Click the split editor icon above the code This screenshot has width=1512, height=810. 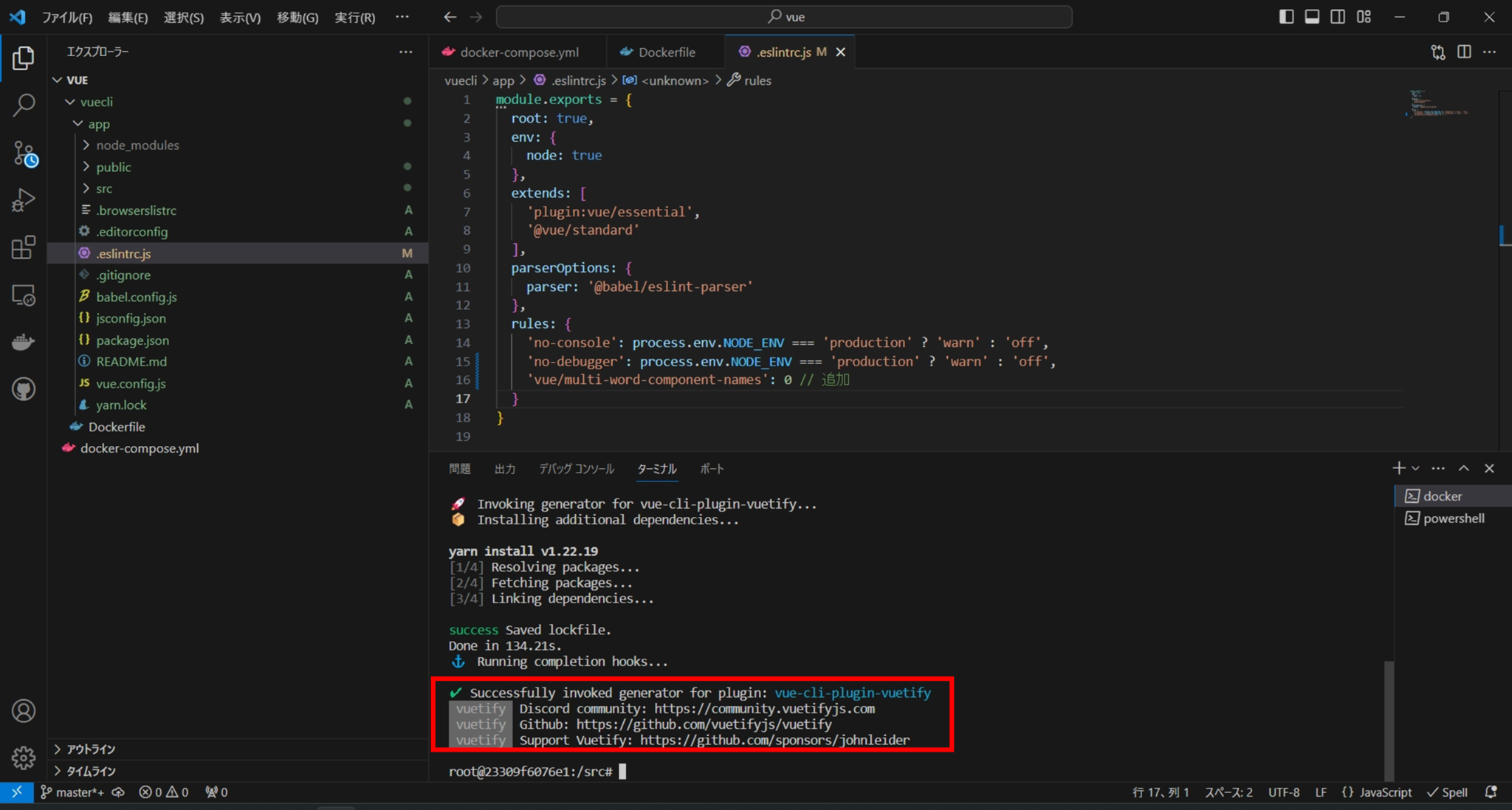point(1465,52)
